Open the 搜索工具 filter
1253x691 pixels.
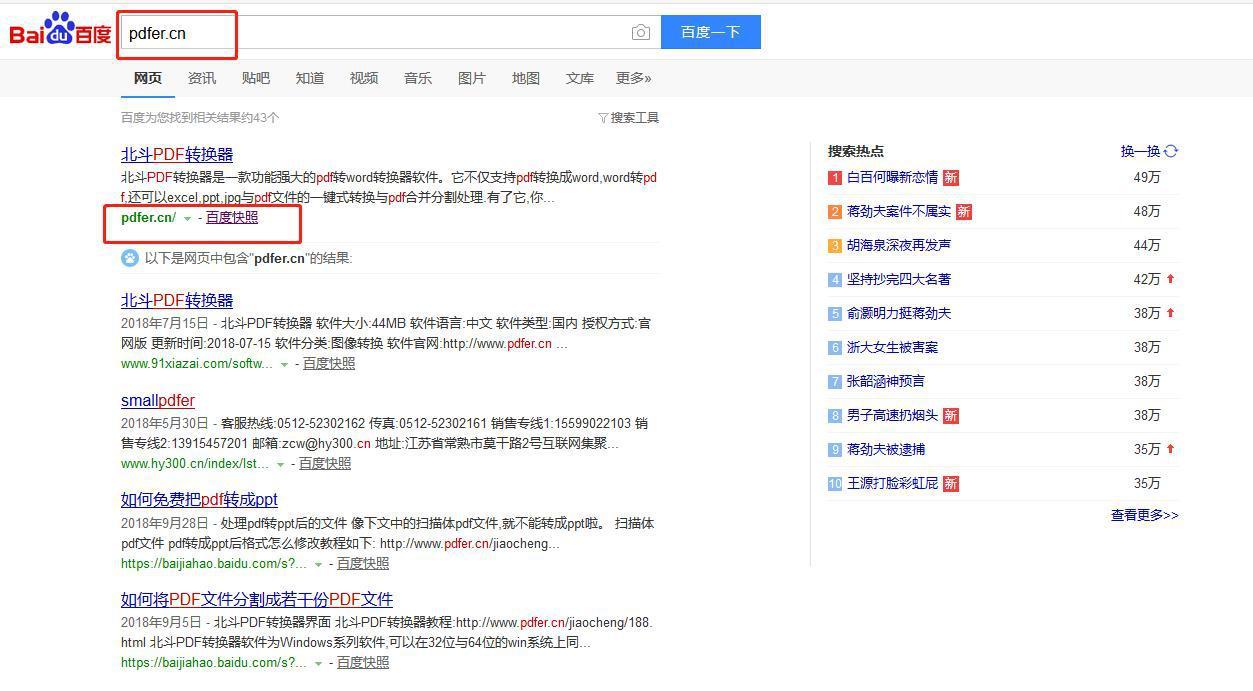(x=629, y=118)
